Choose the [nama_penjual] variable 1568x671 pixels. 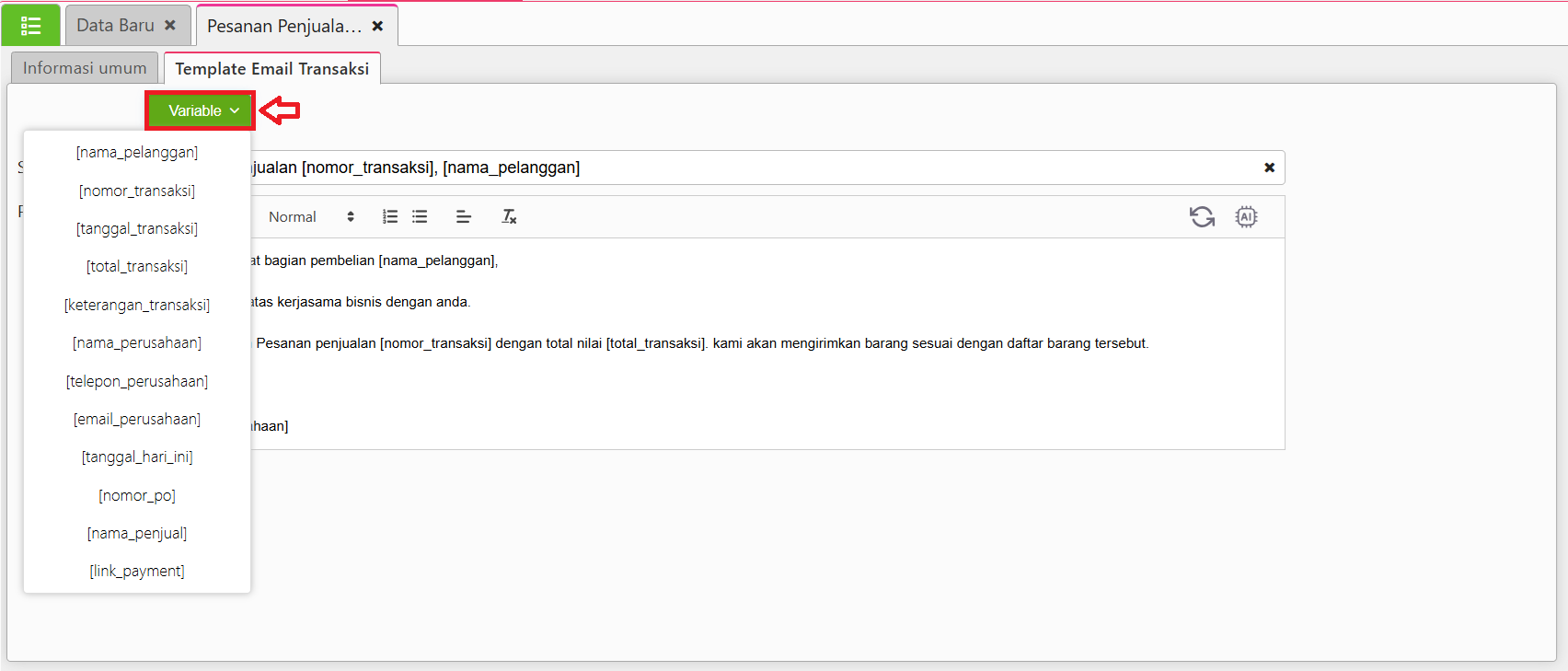pos(137,533)
